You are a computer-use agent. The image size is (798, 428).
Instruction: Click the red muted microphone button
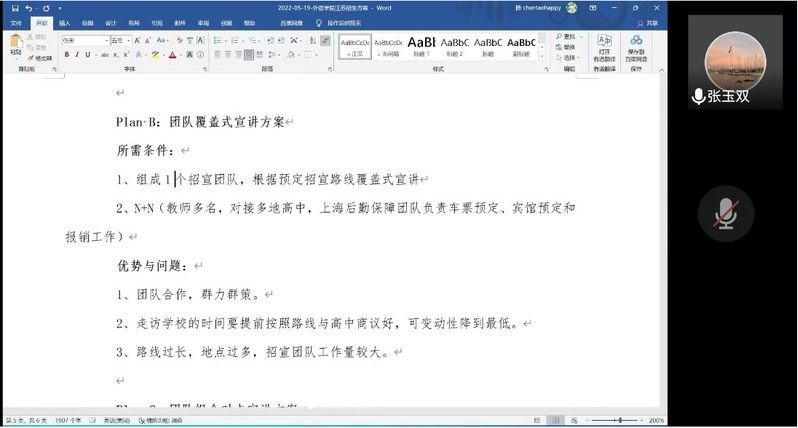tap(726, 213)
